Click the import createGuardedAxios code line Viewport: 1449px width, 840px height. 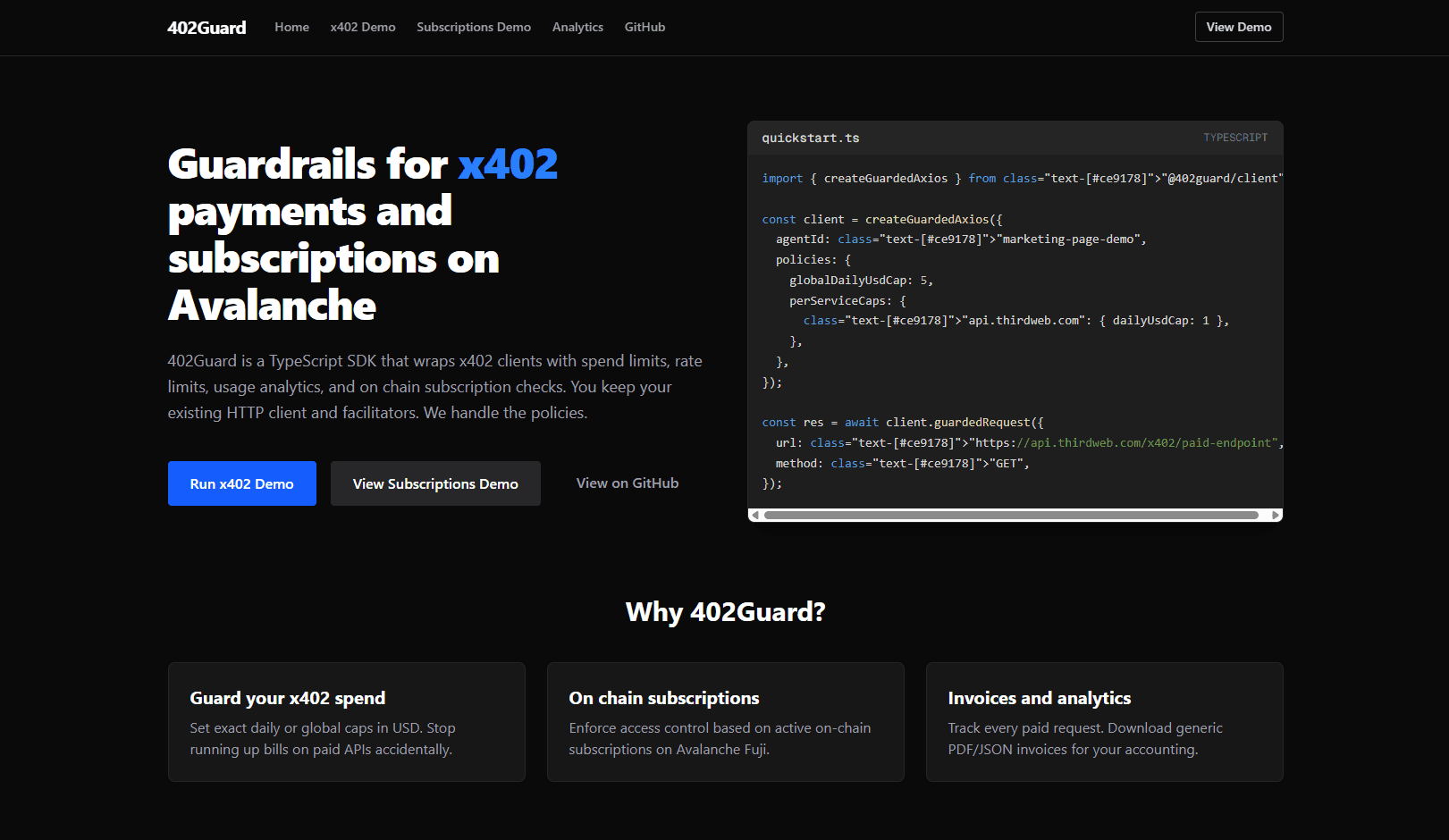pos(1023,178)
